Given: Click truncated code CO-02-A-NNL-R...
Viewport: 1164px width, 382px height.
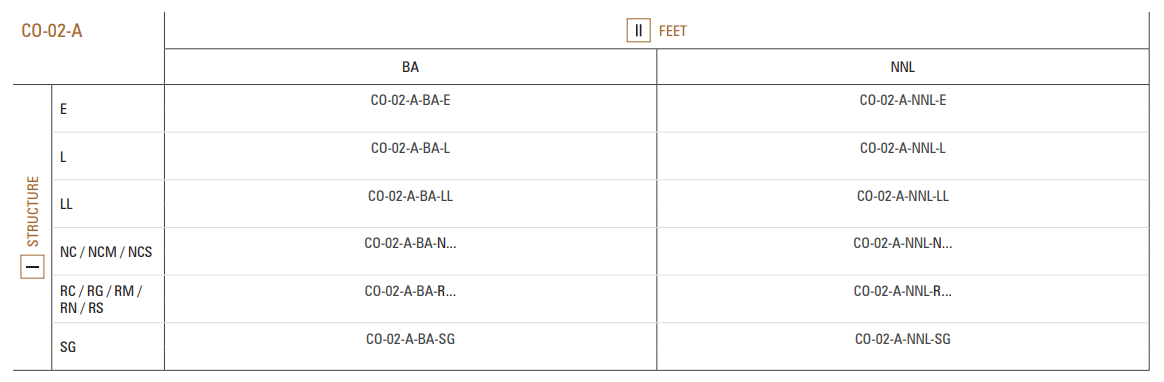Looking at the screenshot, I should pos(903,292).
